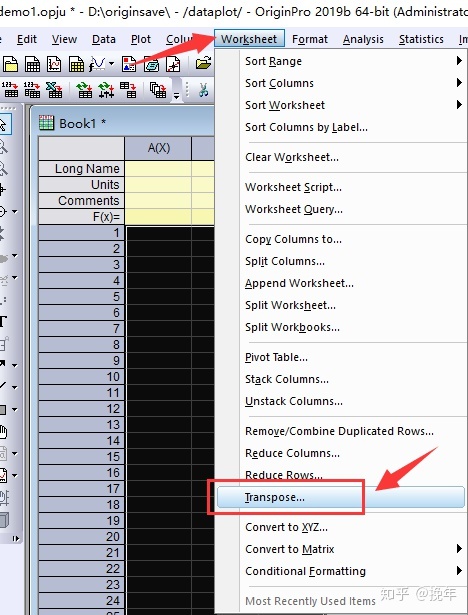Click the Clone Import table icon
468x615 pixels.
click(128, 90)
